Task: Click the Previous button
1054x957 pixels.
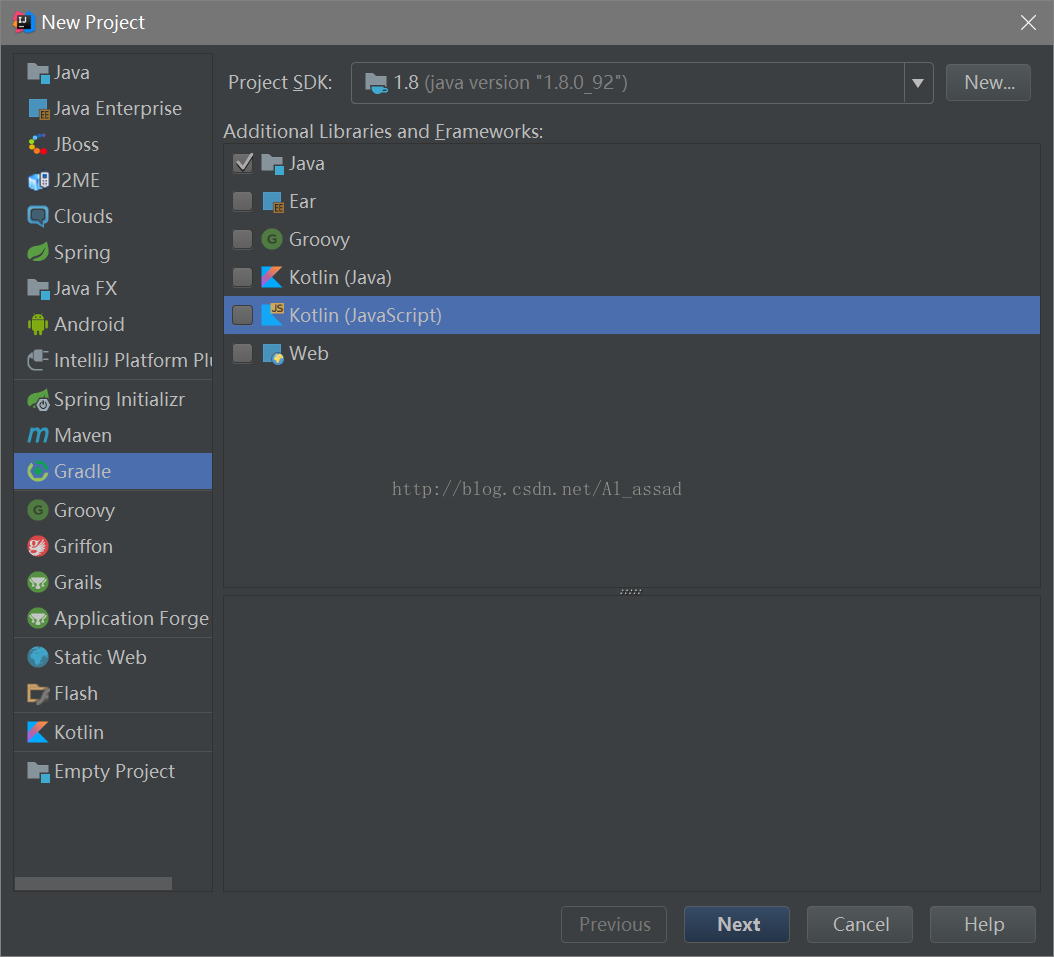Action: click(x=614, y=925)
